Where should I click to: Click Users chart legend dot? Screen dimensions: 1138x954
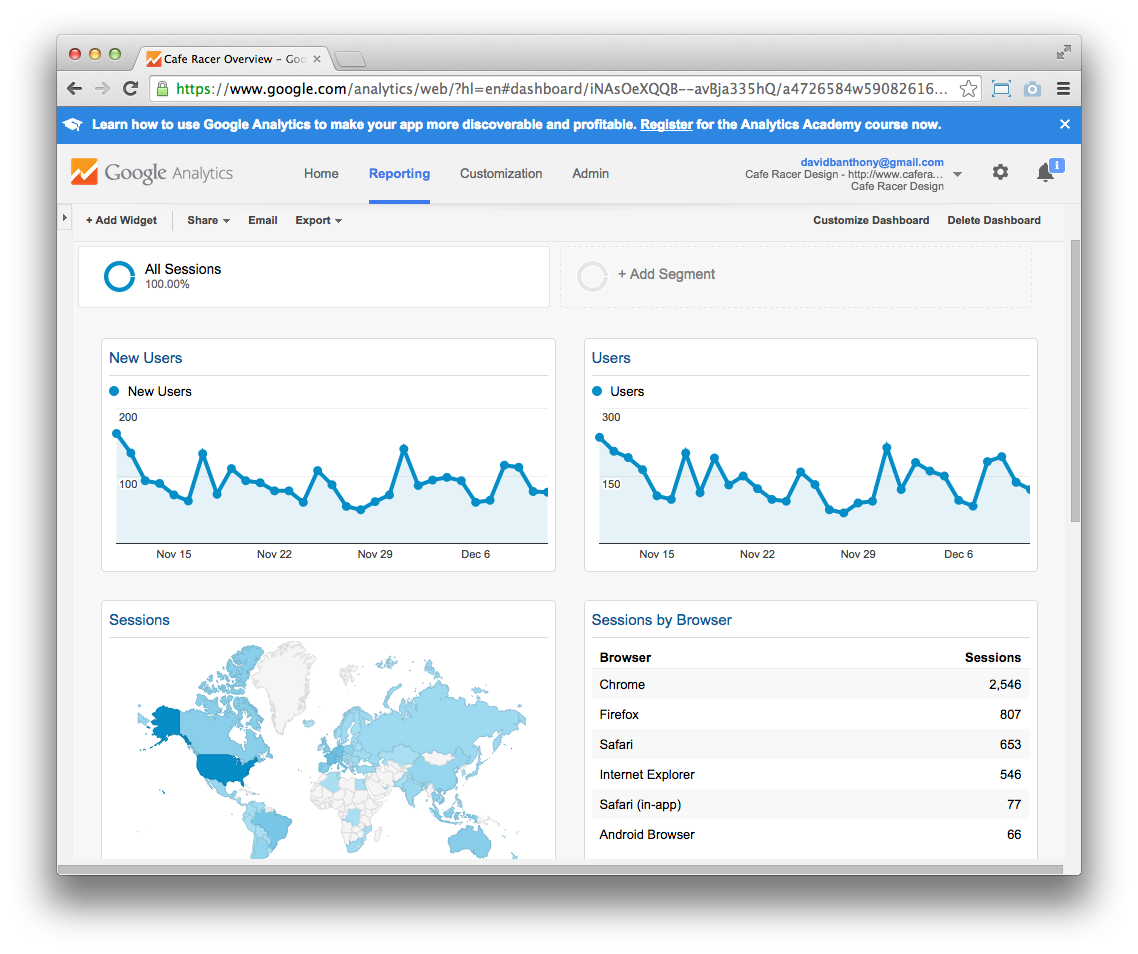597,391
